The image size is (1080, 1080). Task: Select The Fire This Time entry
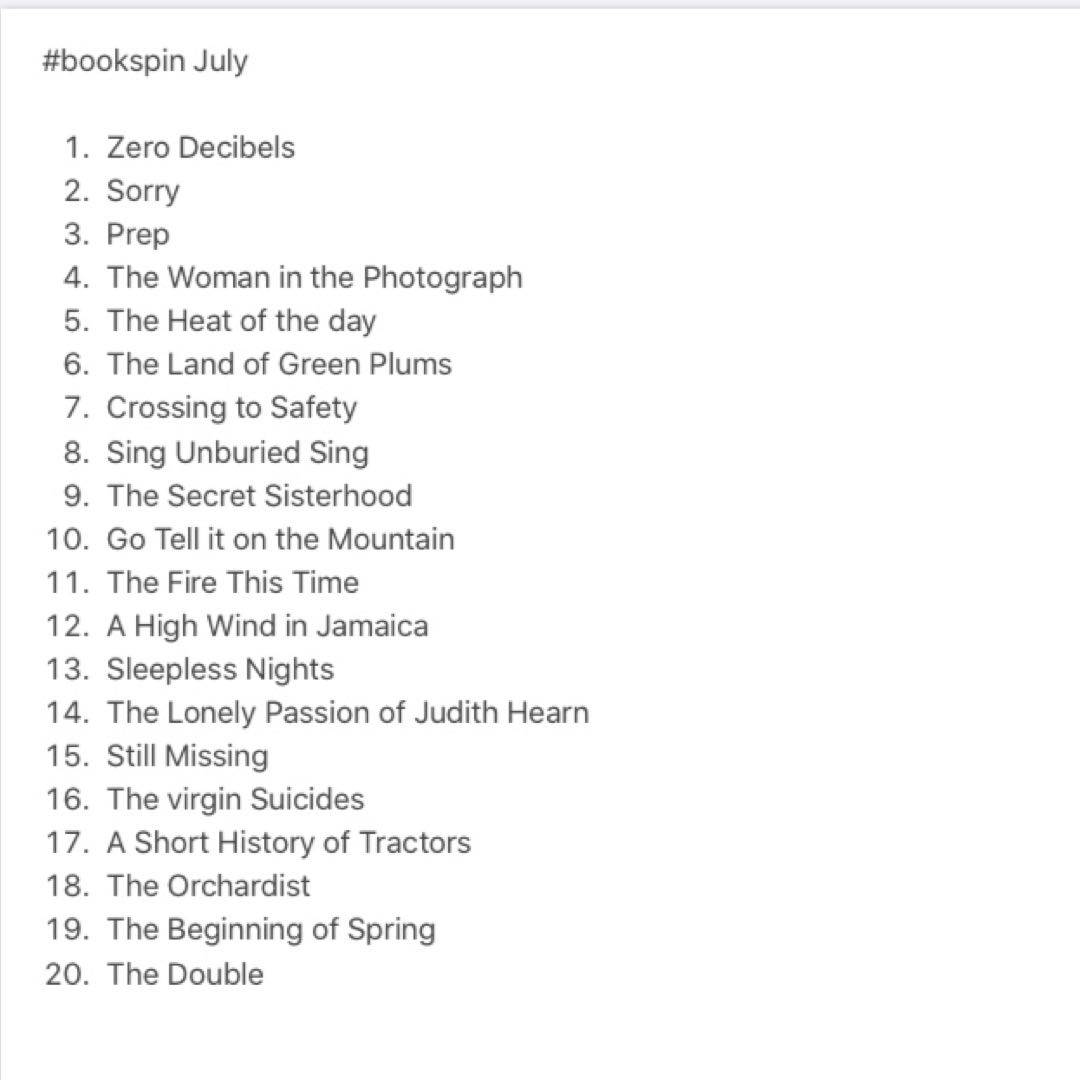click(232, 582)
